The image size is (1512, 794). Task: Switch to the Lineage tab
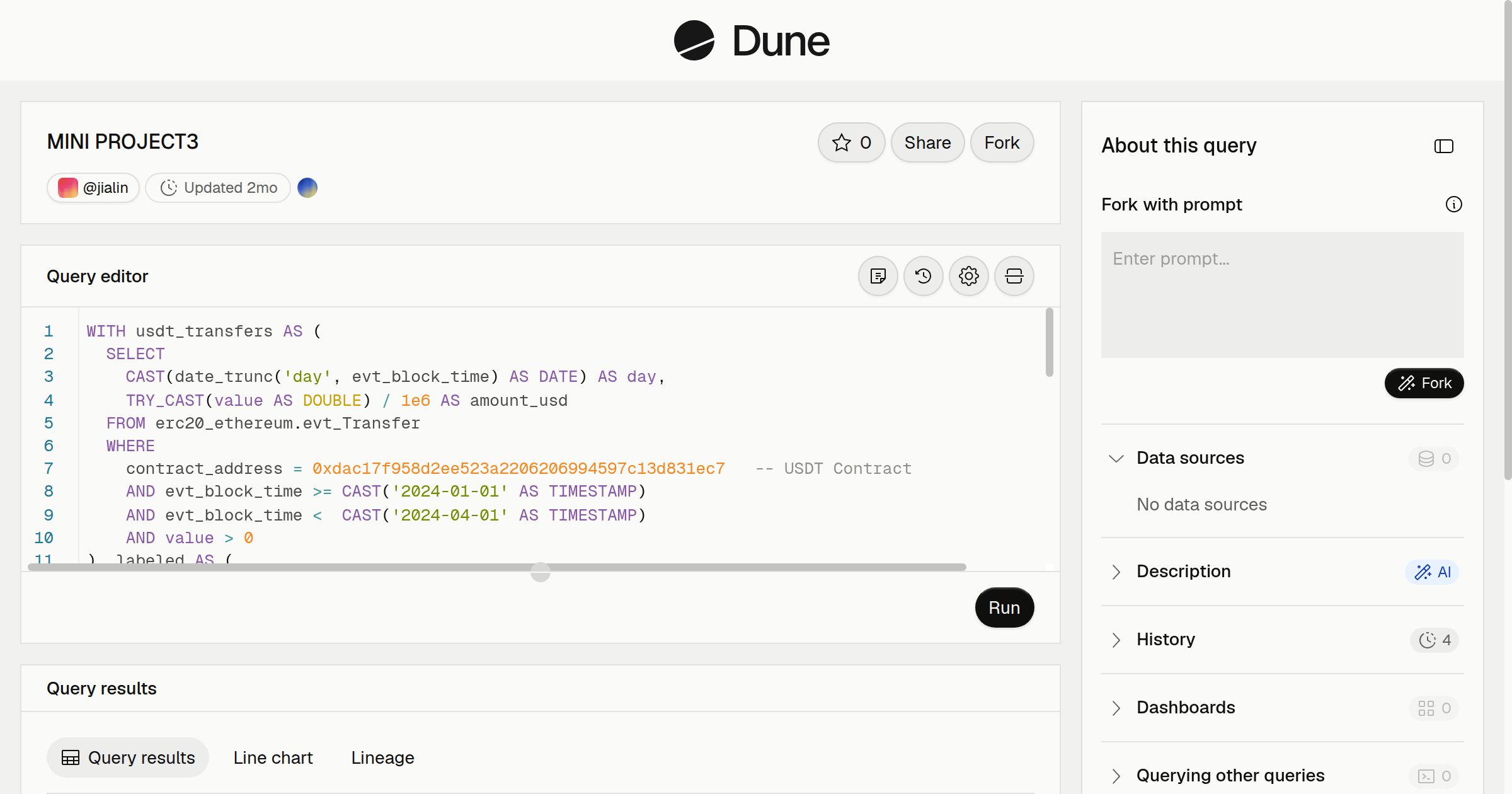[382, 757]
